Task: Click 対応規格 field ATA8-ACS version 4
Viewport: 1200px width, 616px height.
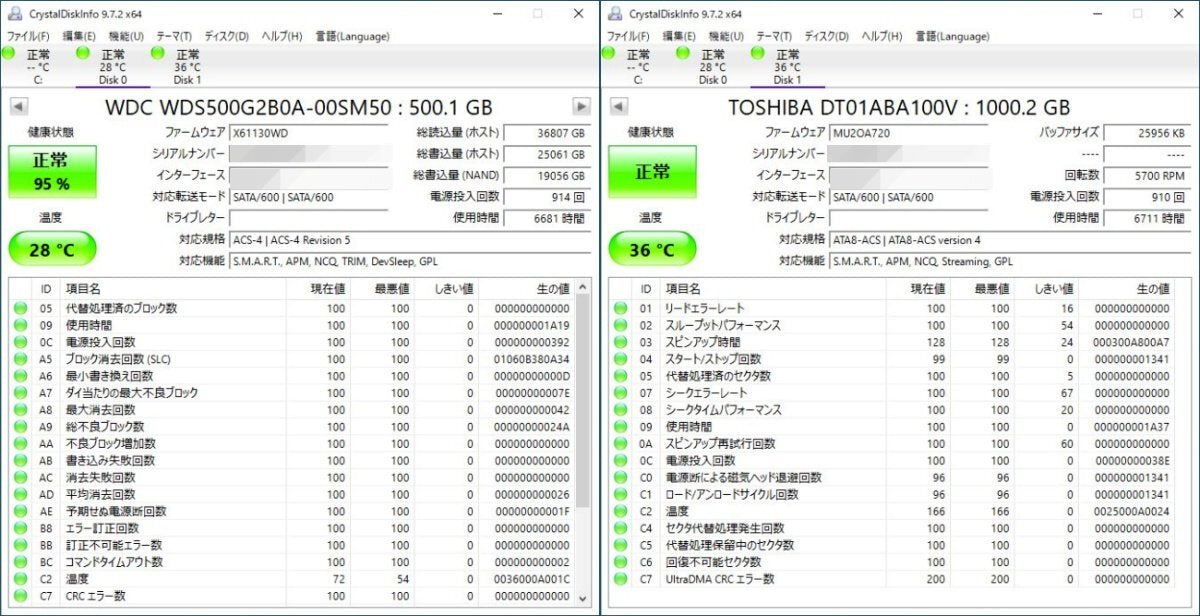Action: tap(1009, 240)
